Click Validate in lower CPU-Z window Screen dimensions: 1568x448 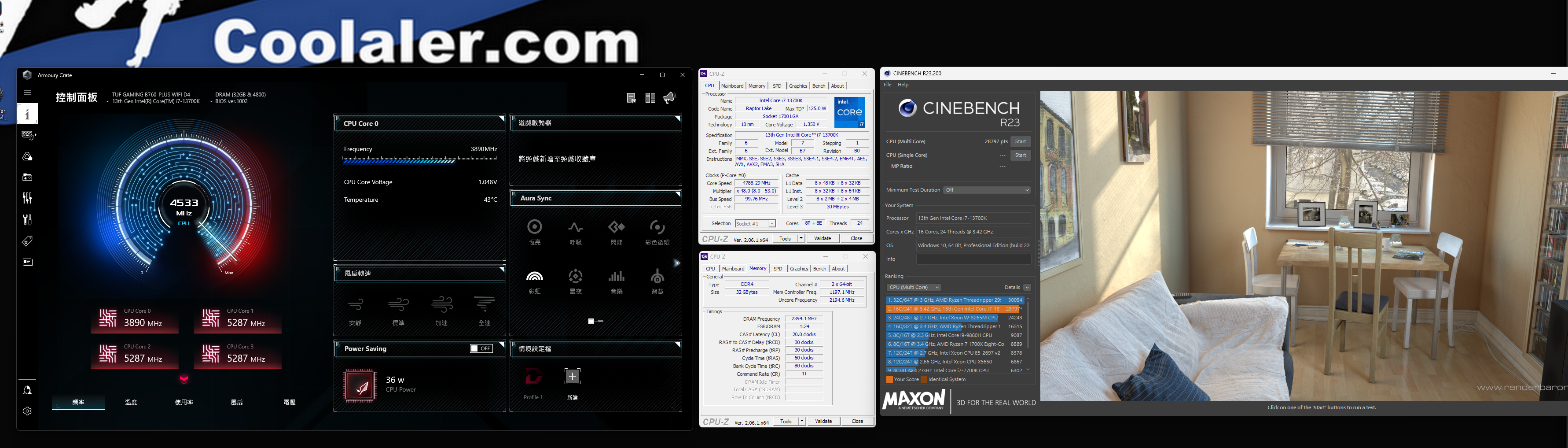(x=823, y=421)
